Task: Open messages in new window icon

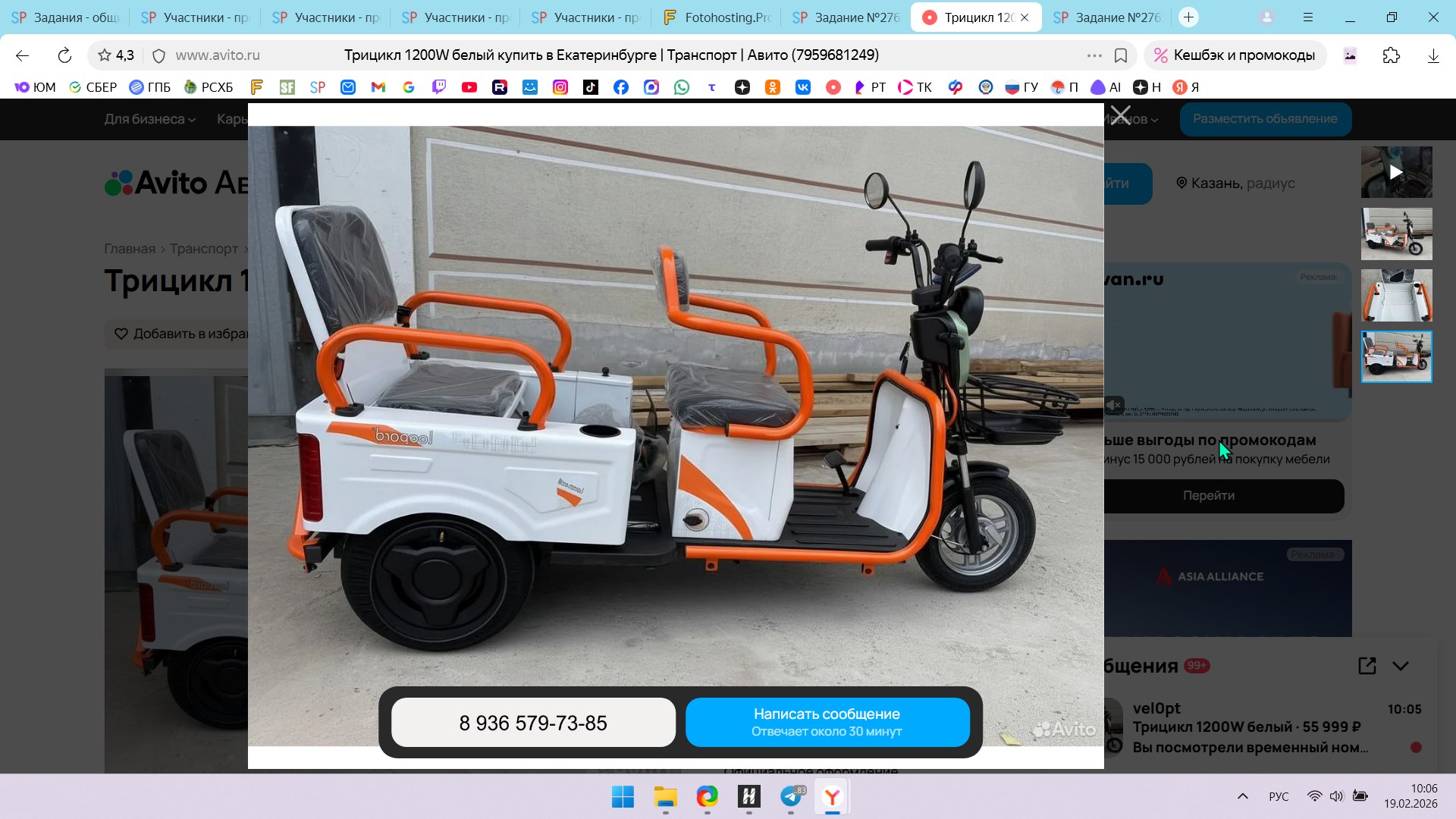Action: click(x=1367, y=666)
